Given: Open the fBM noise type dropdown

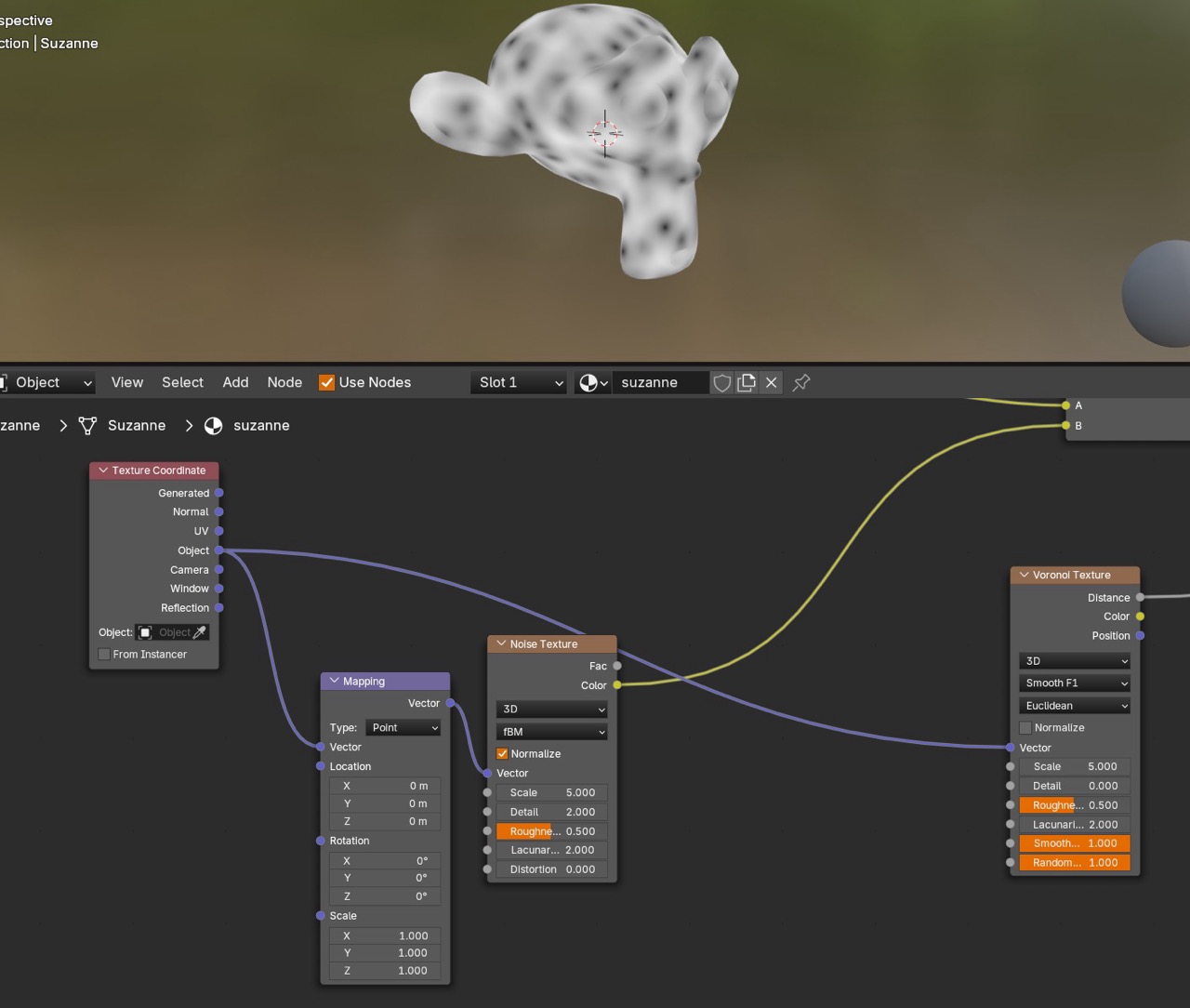Looking at the screenshot, I should 552,732.
